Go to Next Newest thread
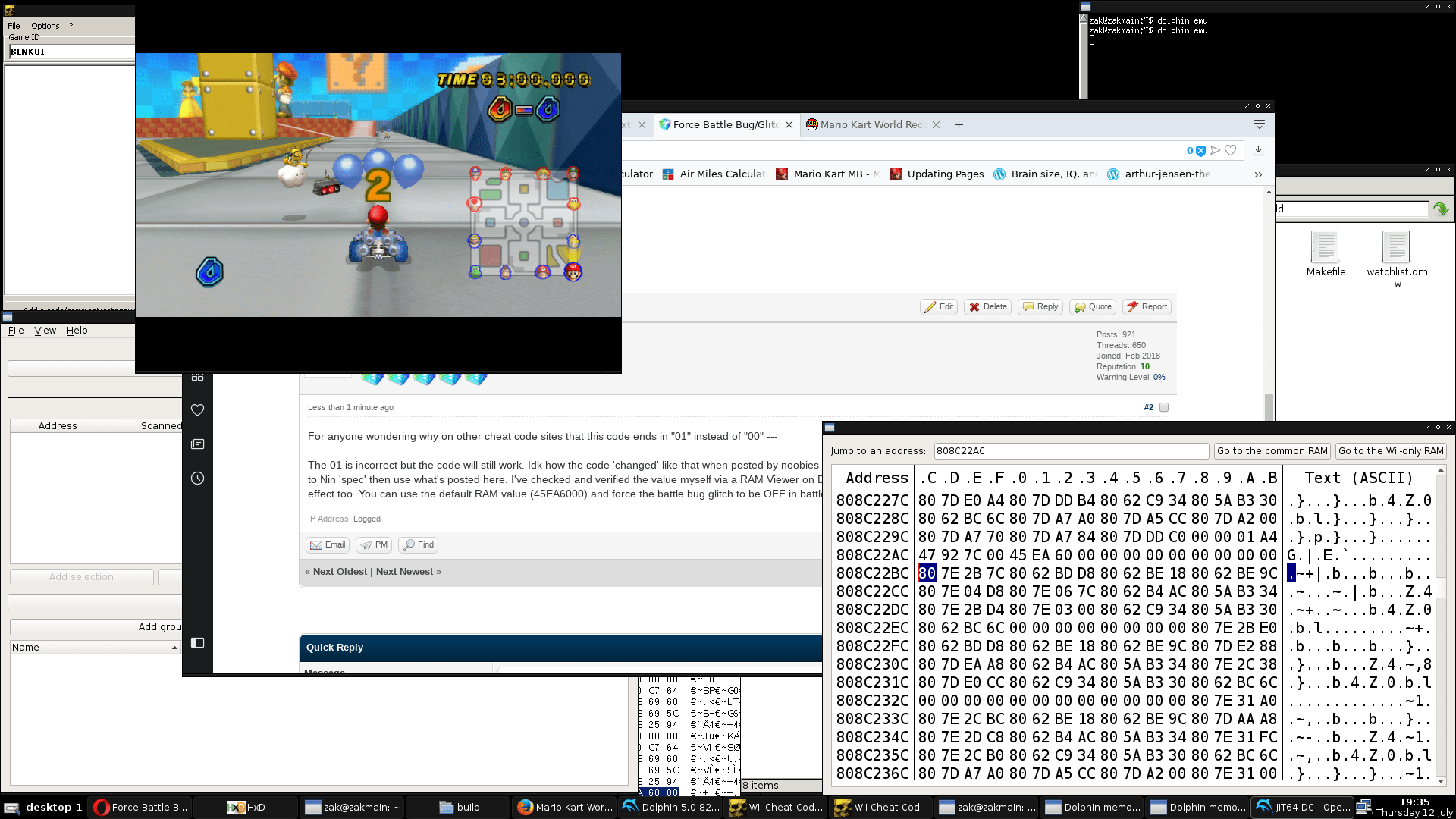Image resolution: width=1456 pixels, height=819 pixels. 405,572
